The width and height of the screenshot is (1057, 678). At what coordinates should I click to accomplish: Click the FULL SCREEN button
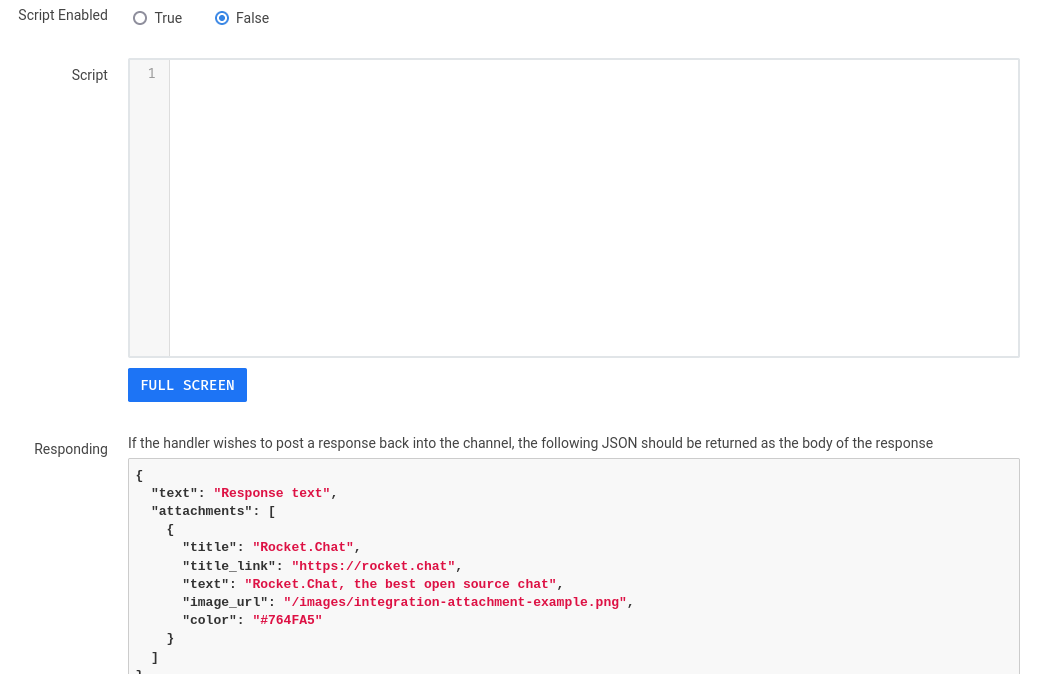(187, 385)
